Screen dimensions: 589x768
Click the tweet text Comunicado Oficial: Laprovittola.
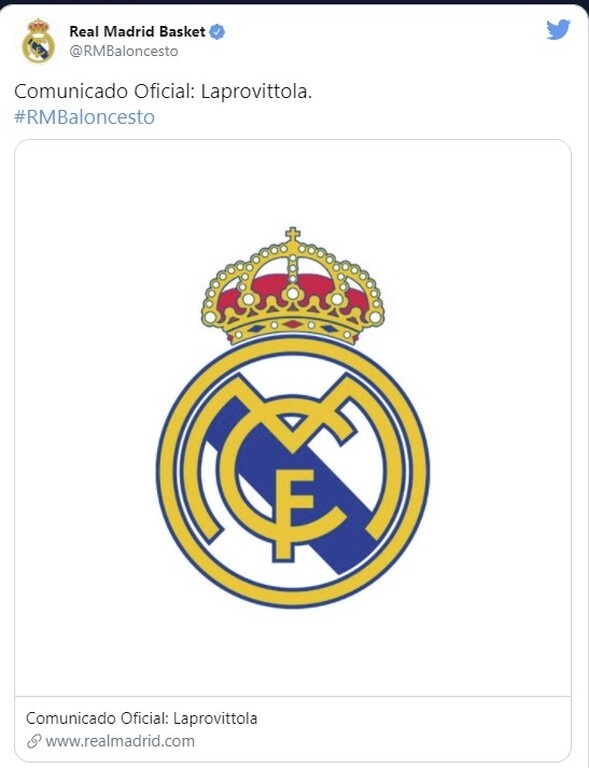tap(163, 92)
